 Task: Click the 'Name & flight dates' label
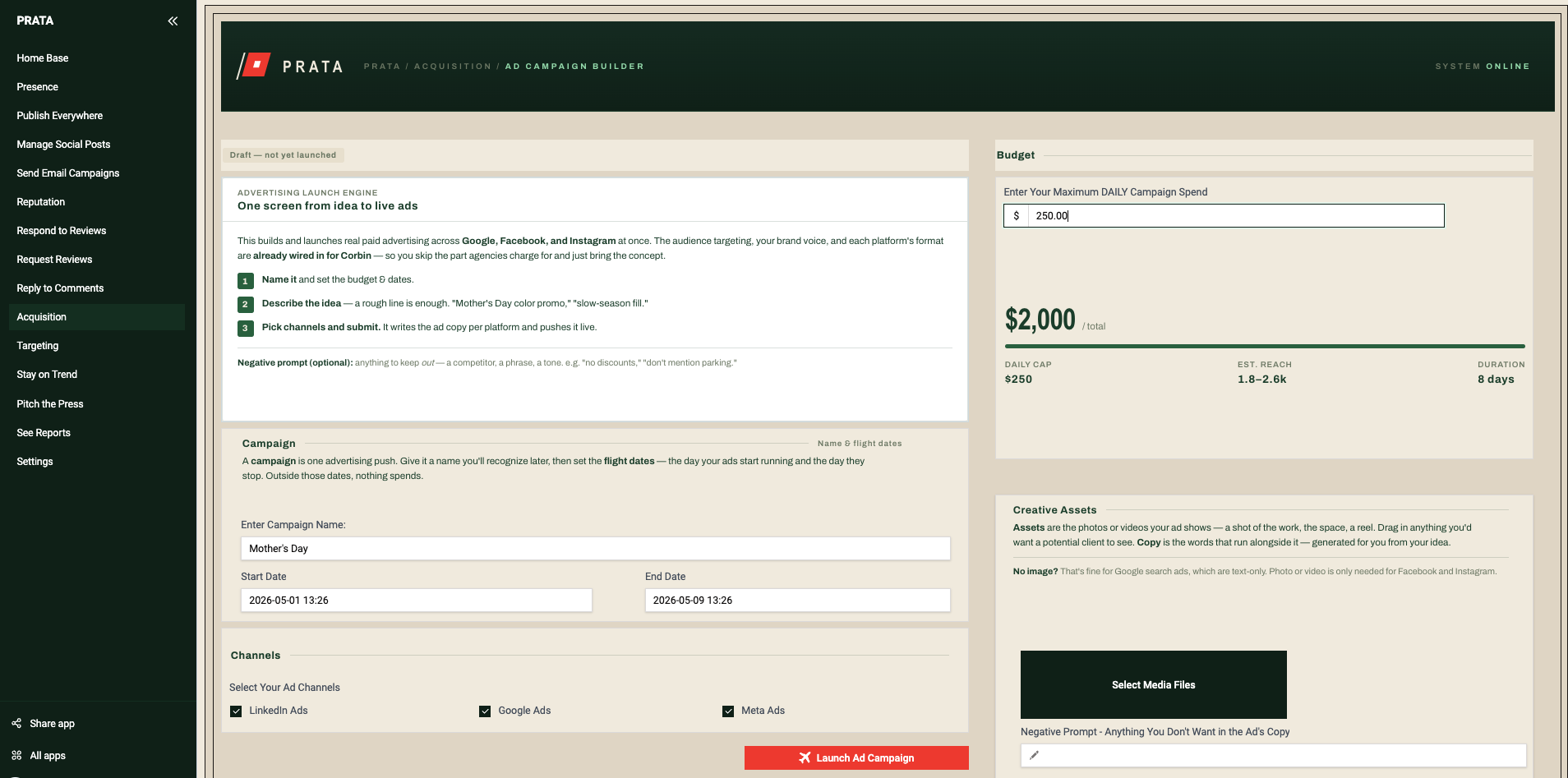[860, 444]
